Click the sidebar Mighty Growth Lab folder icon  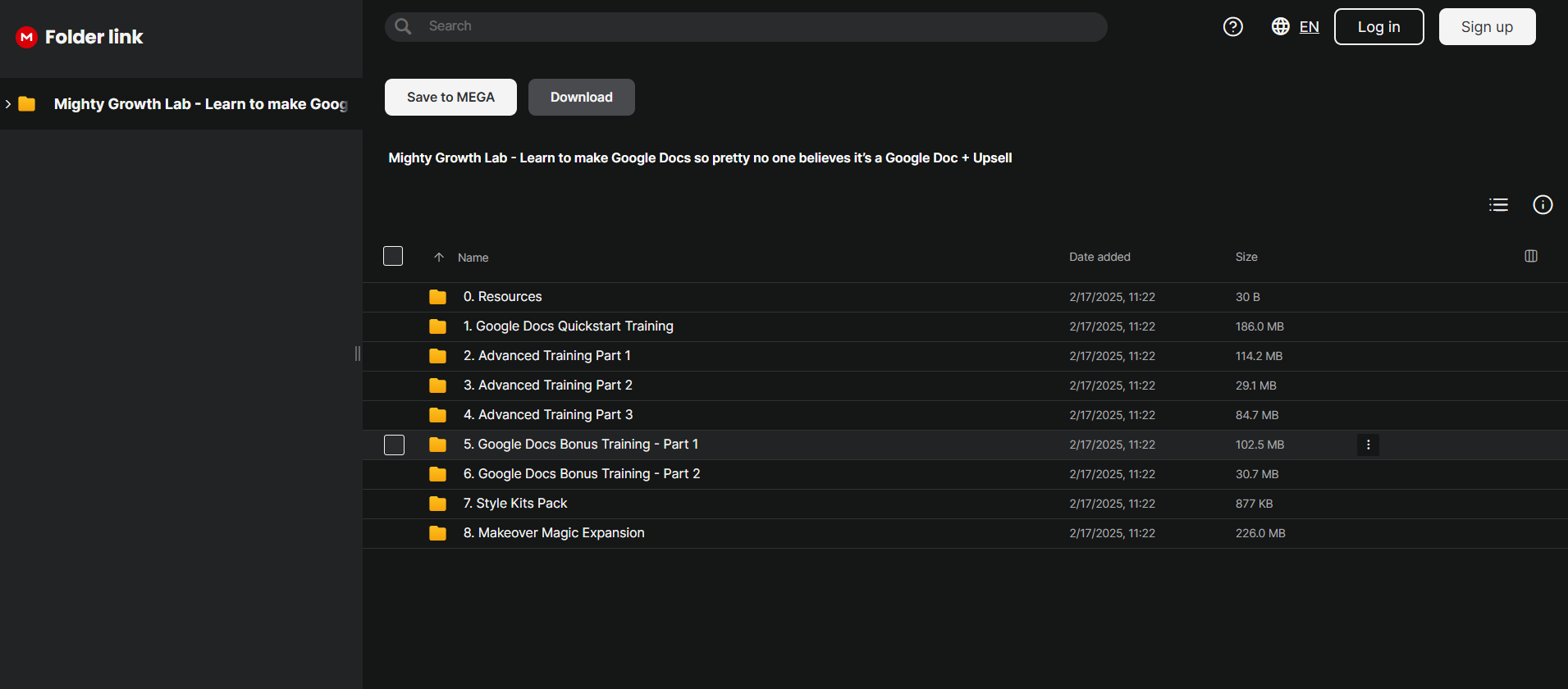(27, 104)
